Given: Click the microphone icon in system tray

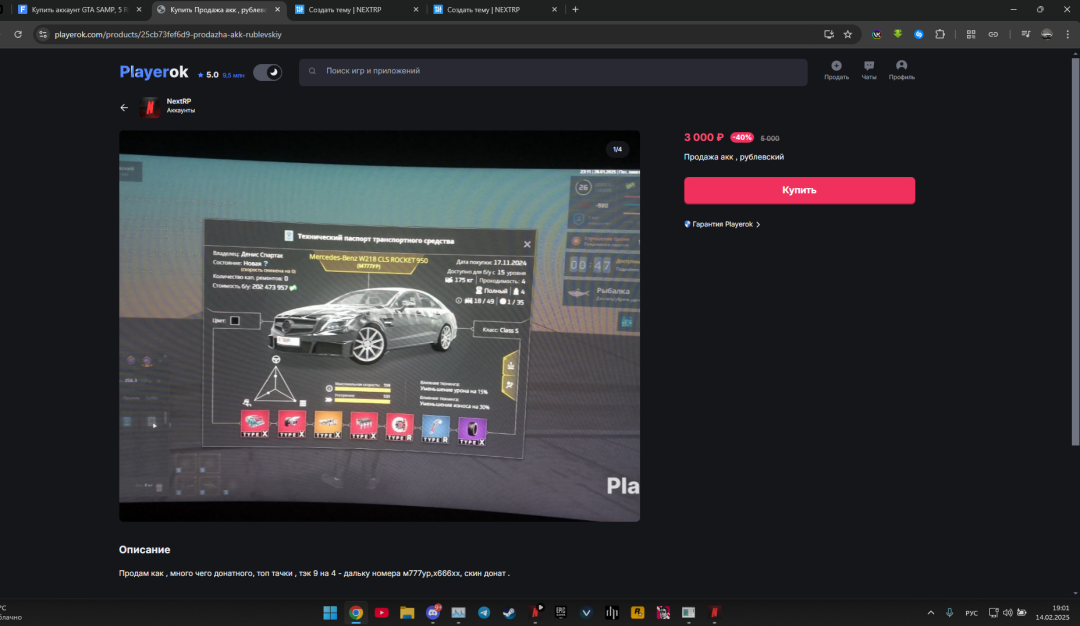Looking at the screenshot, I should click(949, 612).
